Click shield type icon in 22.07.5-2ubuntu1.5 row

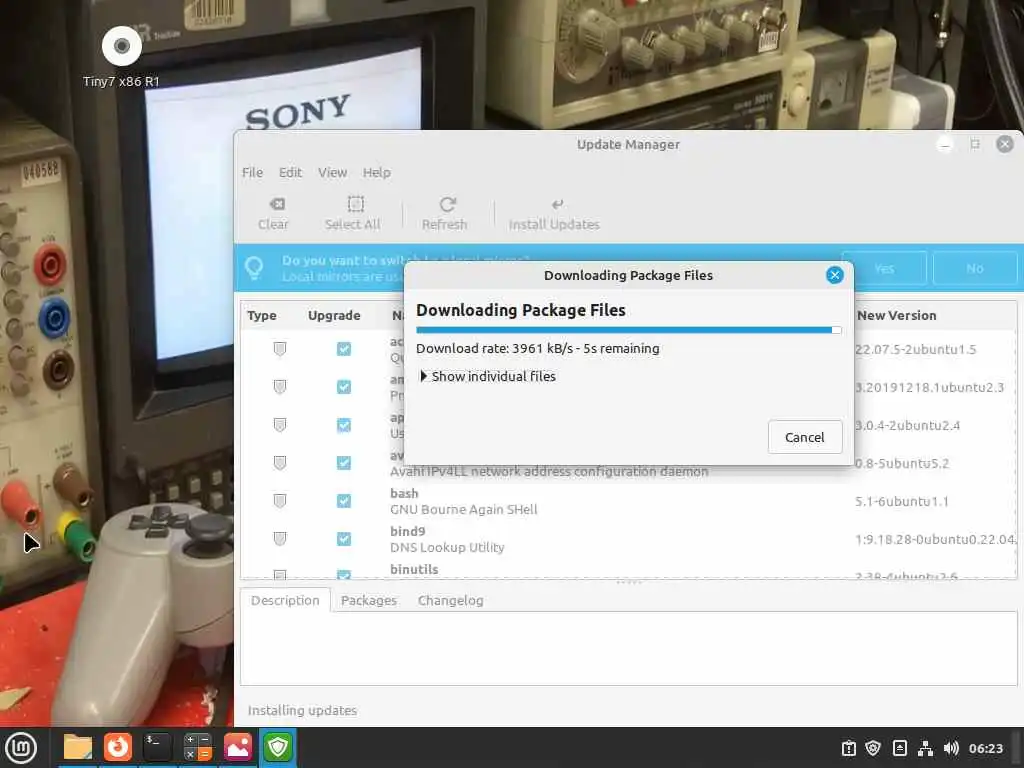(280, 349)
